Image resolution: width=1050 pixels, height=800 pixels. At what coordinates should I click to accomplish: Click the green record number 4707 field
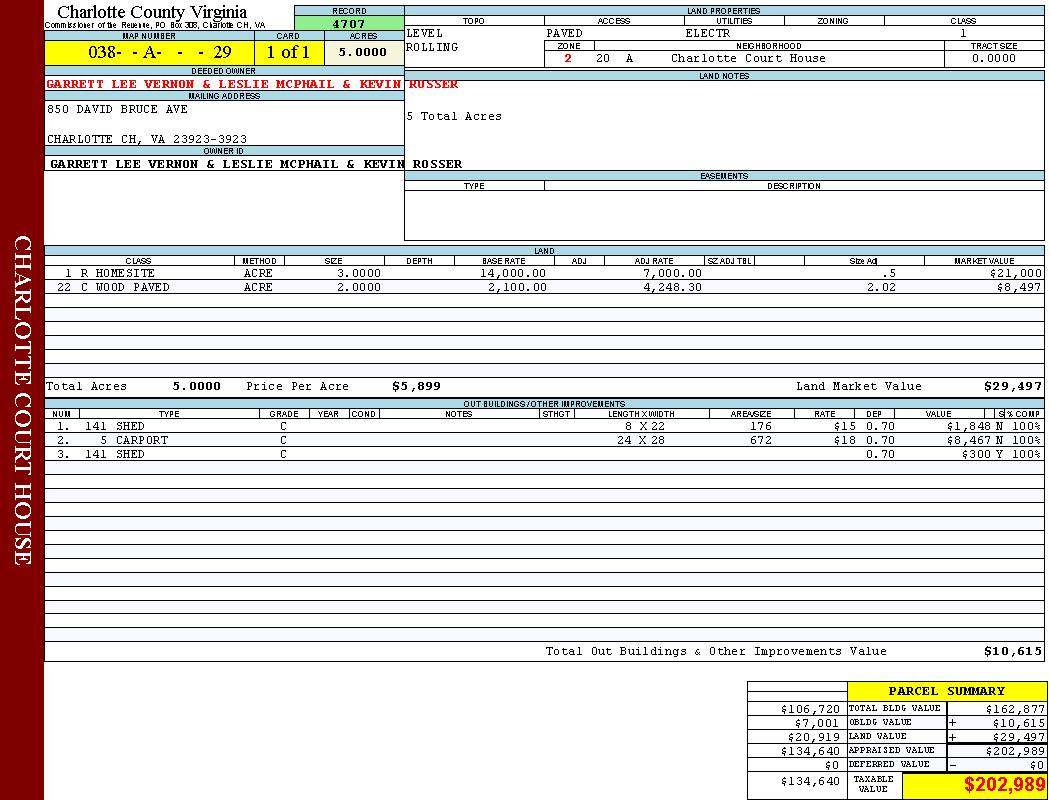point(349,24)
